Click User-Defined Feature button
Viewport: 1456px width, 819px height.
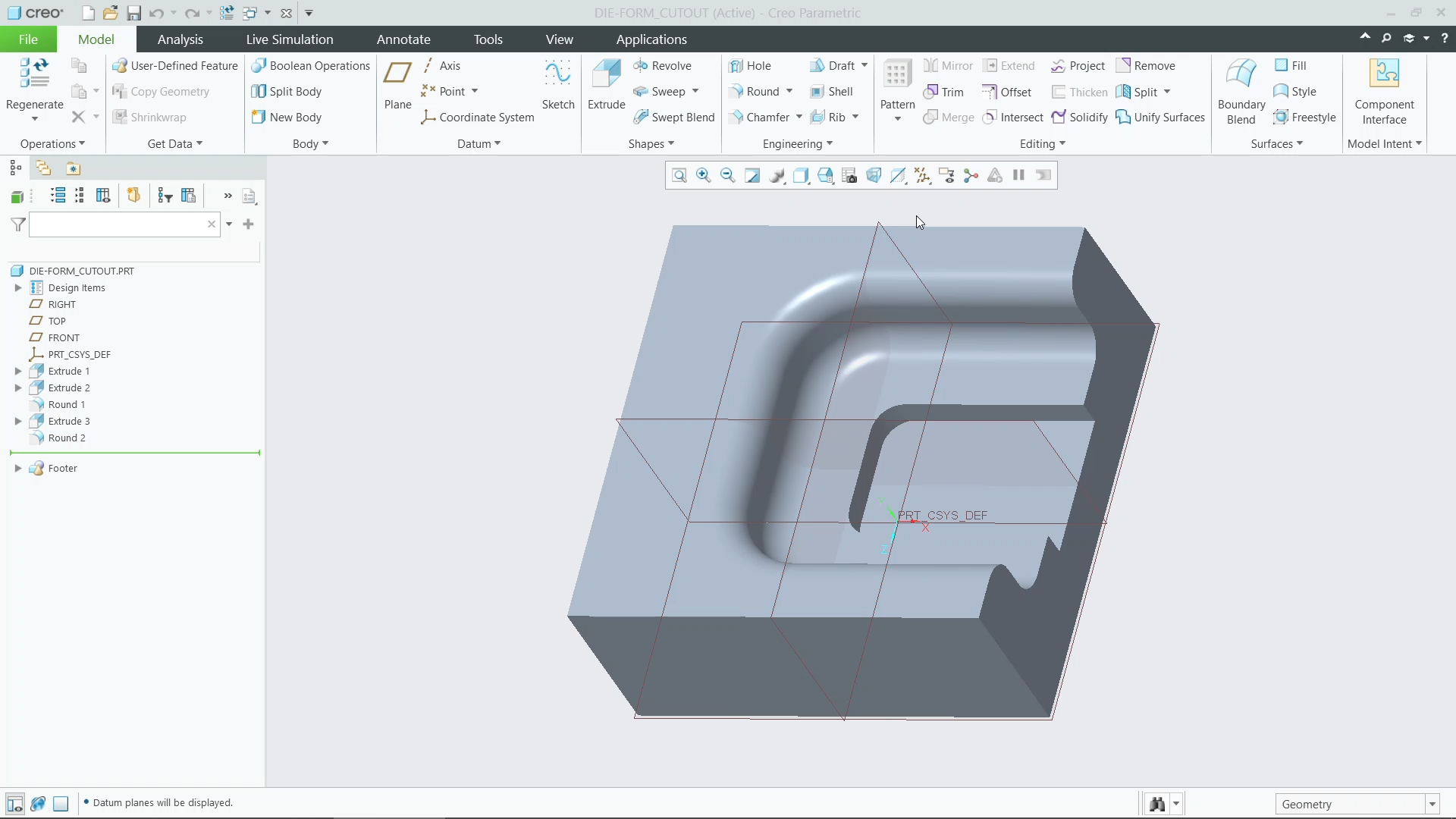(175, 66)
